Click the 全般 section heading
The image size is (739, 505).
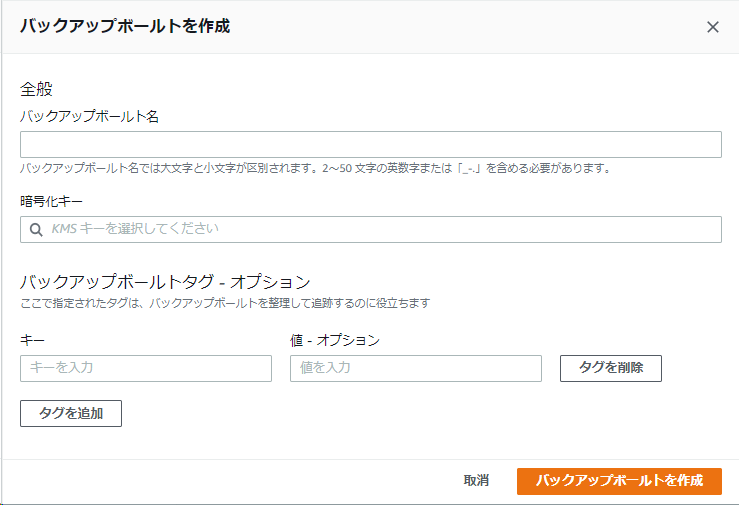coord(36,89)
